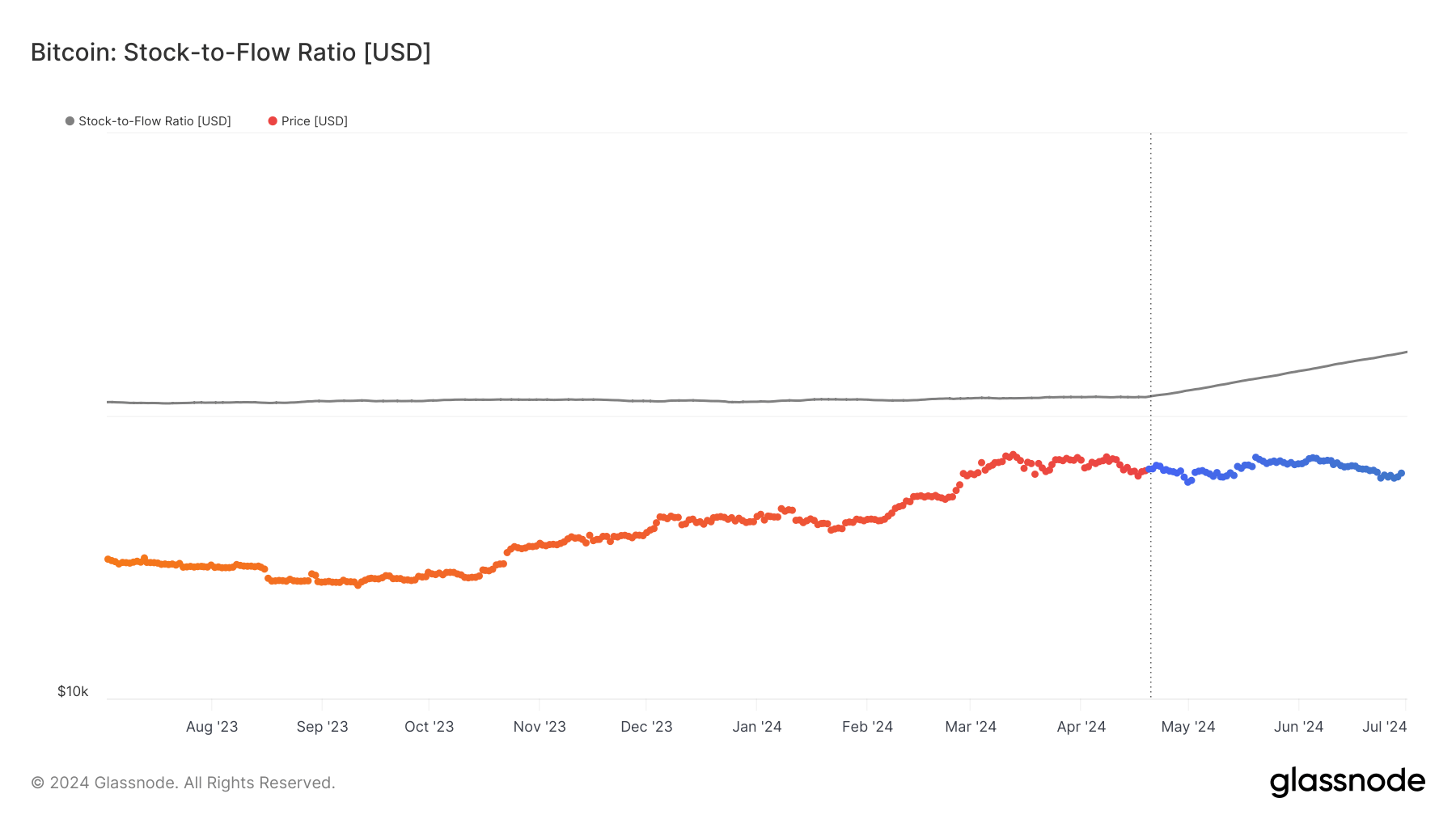The height and width of the screenshot is (819, 1456).
Task: Click the red Price legend dot
Action: [273, 121]
